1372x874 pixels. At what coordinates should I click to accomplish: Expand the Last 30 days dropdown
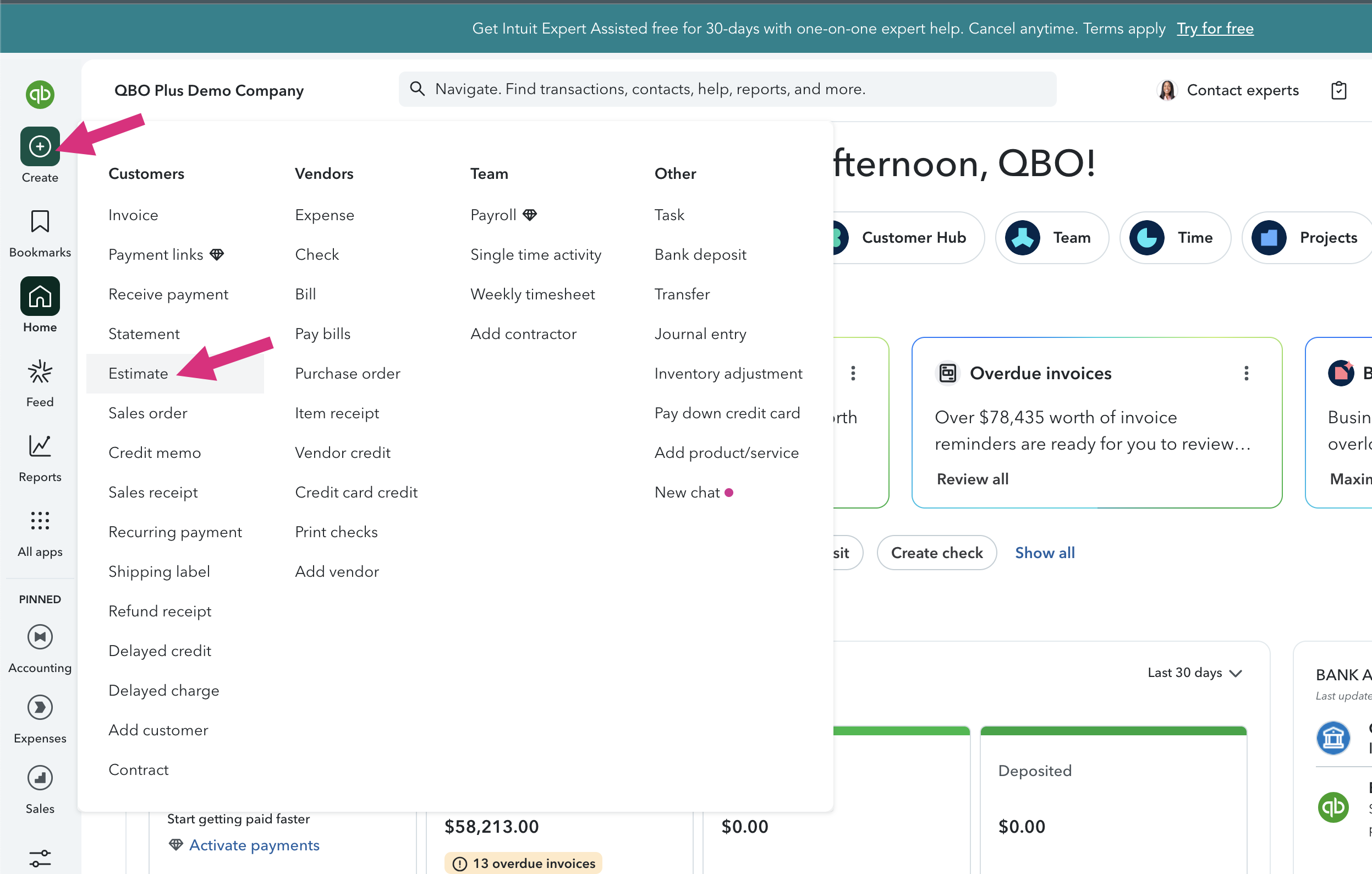[x=1195, y=673]
